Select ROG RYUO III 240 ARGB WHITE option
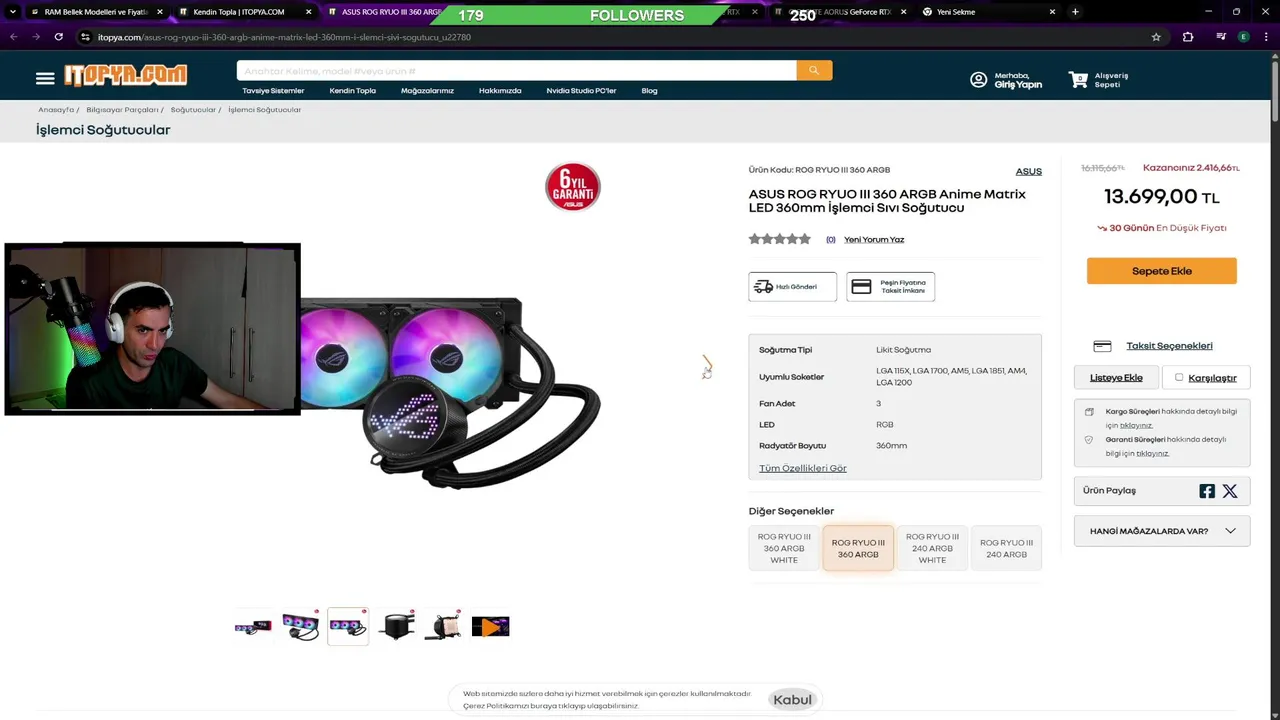 932,548
